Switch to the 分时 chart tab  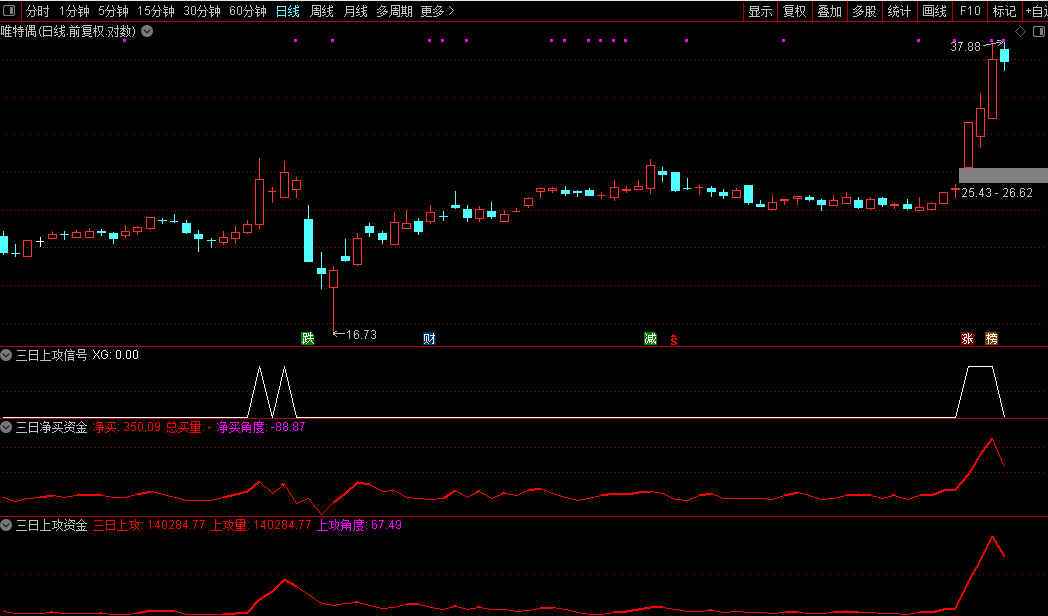pos(37,11)
